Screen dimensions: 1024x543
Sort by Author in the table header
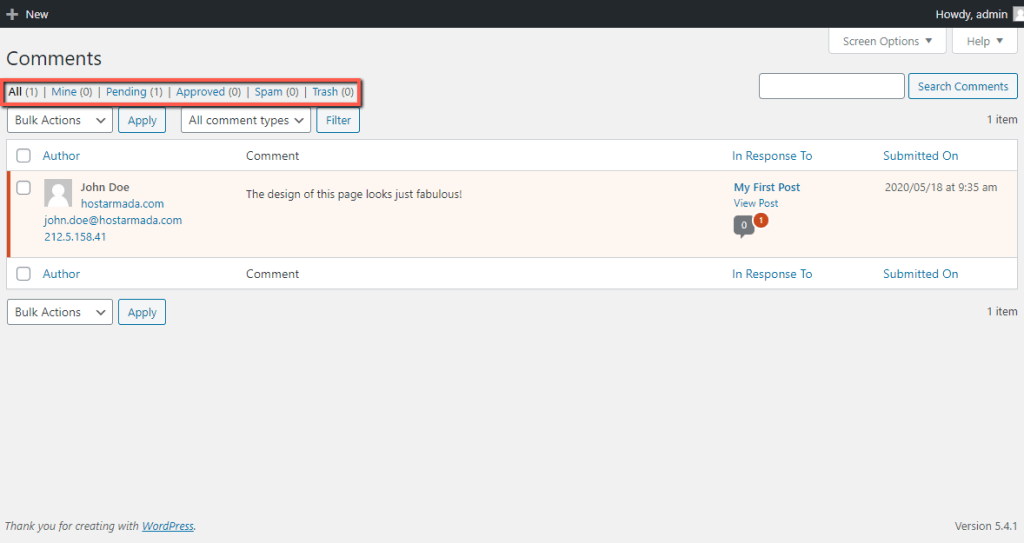61,156
